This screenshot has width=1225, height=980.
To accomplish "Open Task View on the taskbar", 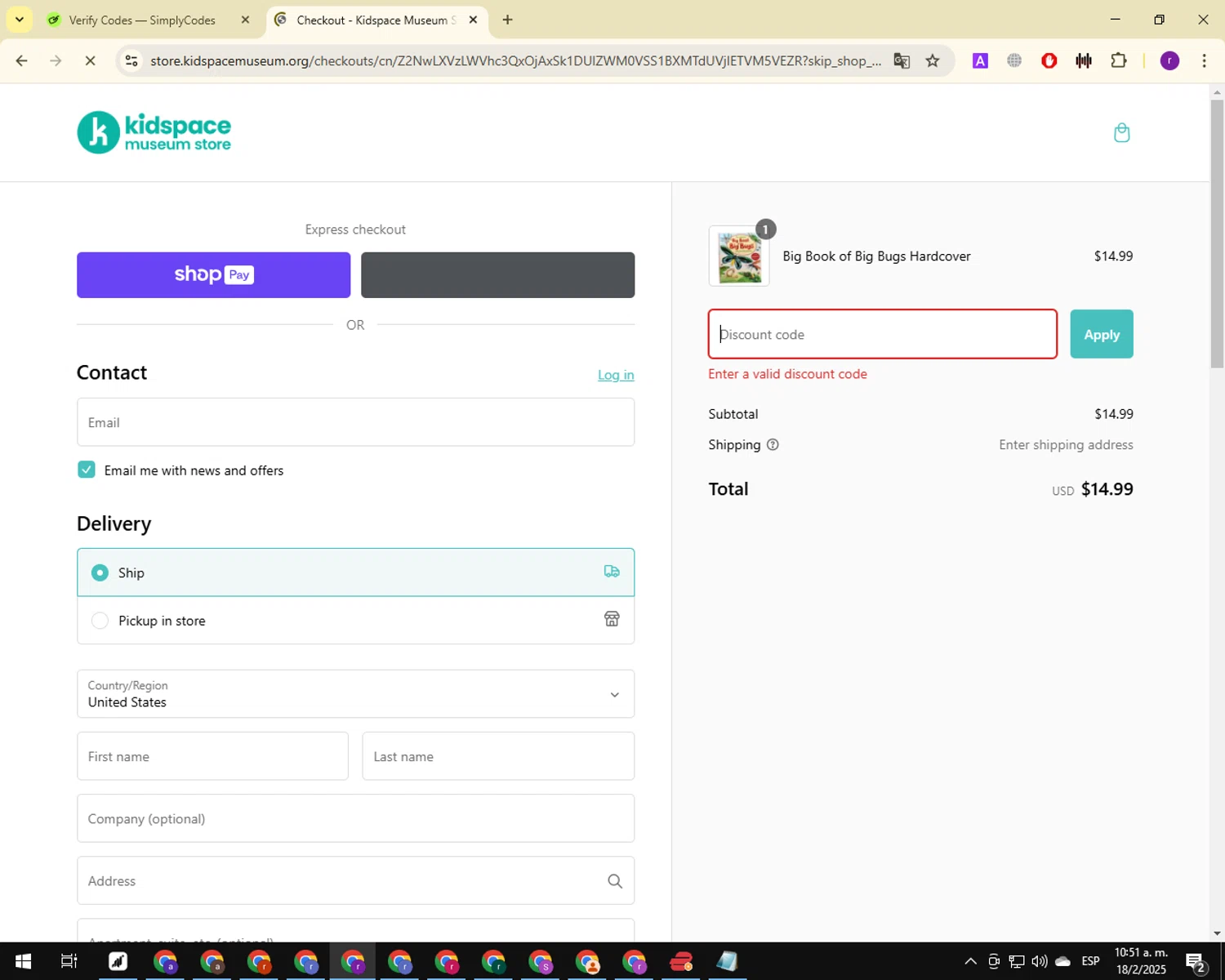I will click(69, 961).
